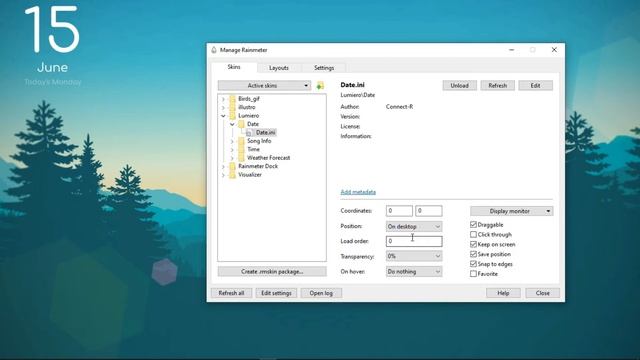Expand the Birds_gif tree node
Image resolution: width=640 pixels, height=360 pixels.
pyautogui.click(x=223, y=99)
